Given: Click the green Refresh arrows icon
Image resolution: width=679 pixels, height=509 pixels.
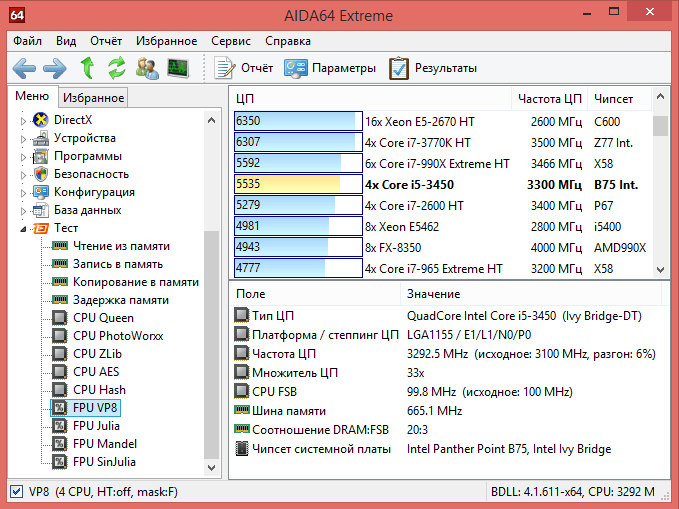Looking at the screenshot, I should (117, 68).
